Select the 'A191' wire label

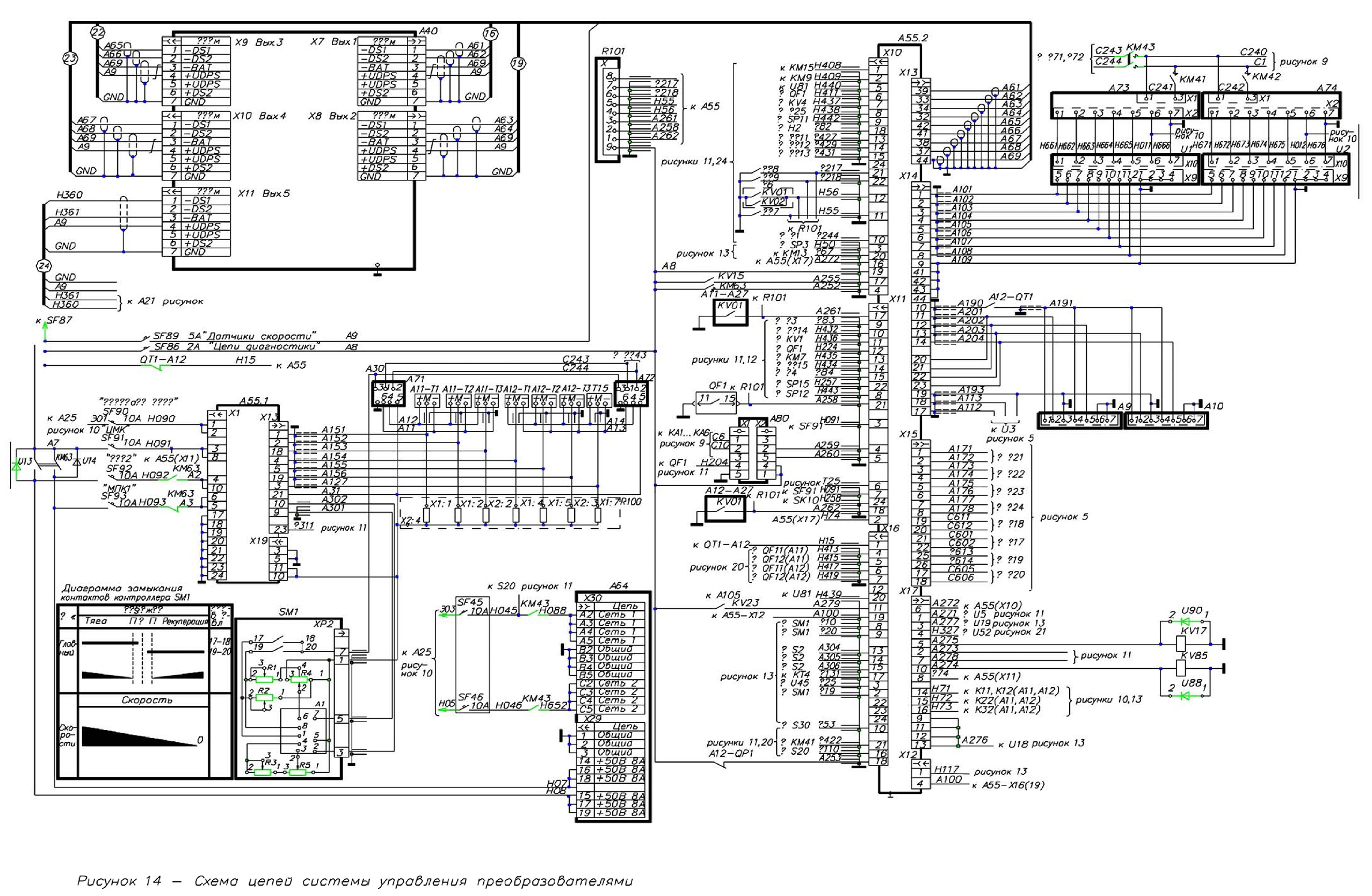1061,303
